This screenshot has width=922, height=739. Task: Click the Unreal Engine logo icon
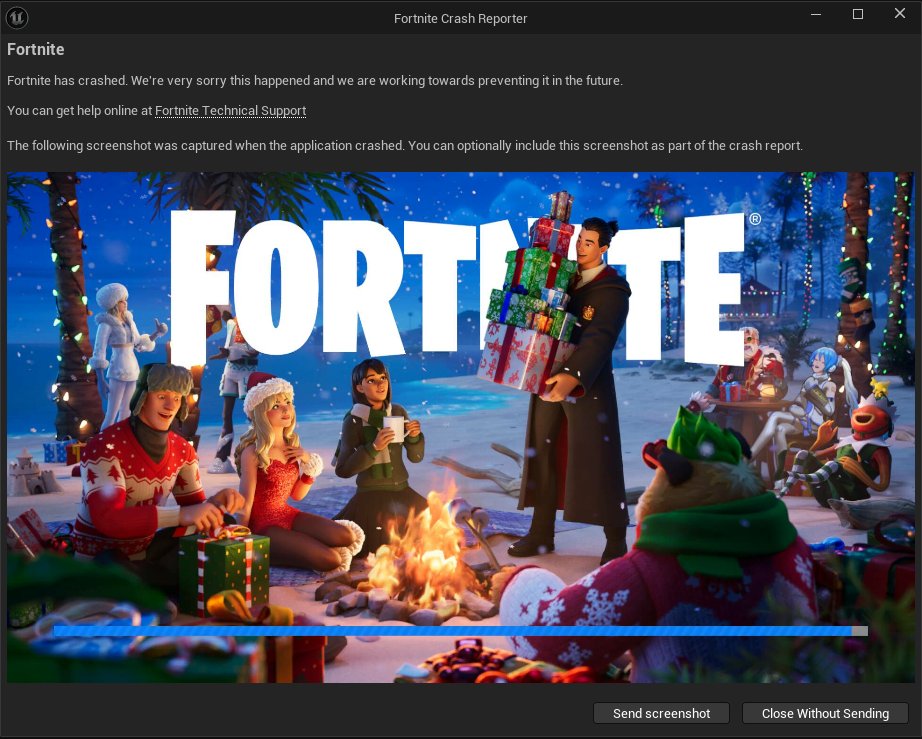click(x=17, y=18)
